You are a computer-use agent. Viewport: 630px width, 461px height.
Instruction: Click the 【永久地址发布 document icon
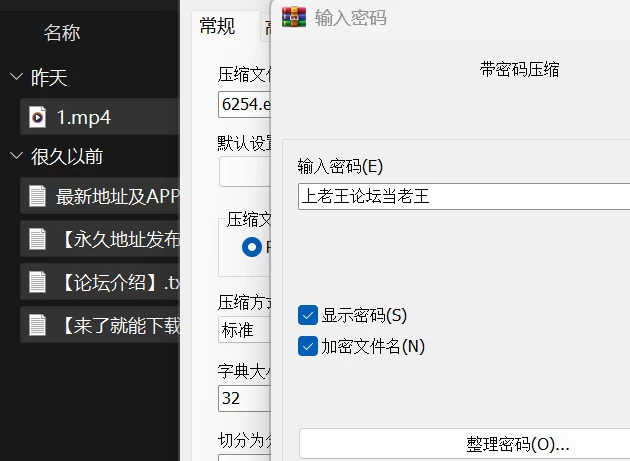[37, 239]
